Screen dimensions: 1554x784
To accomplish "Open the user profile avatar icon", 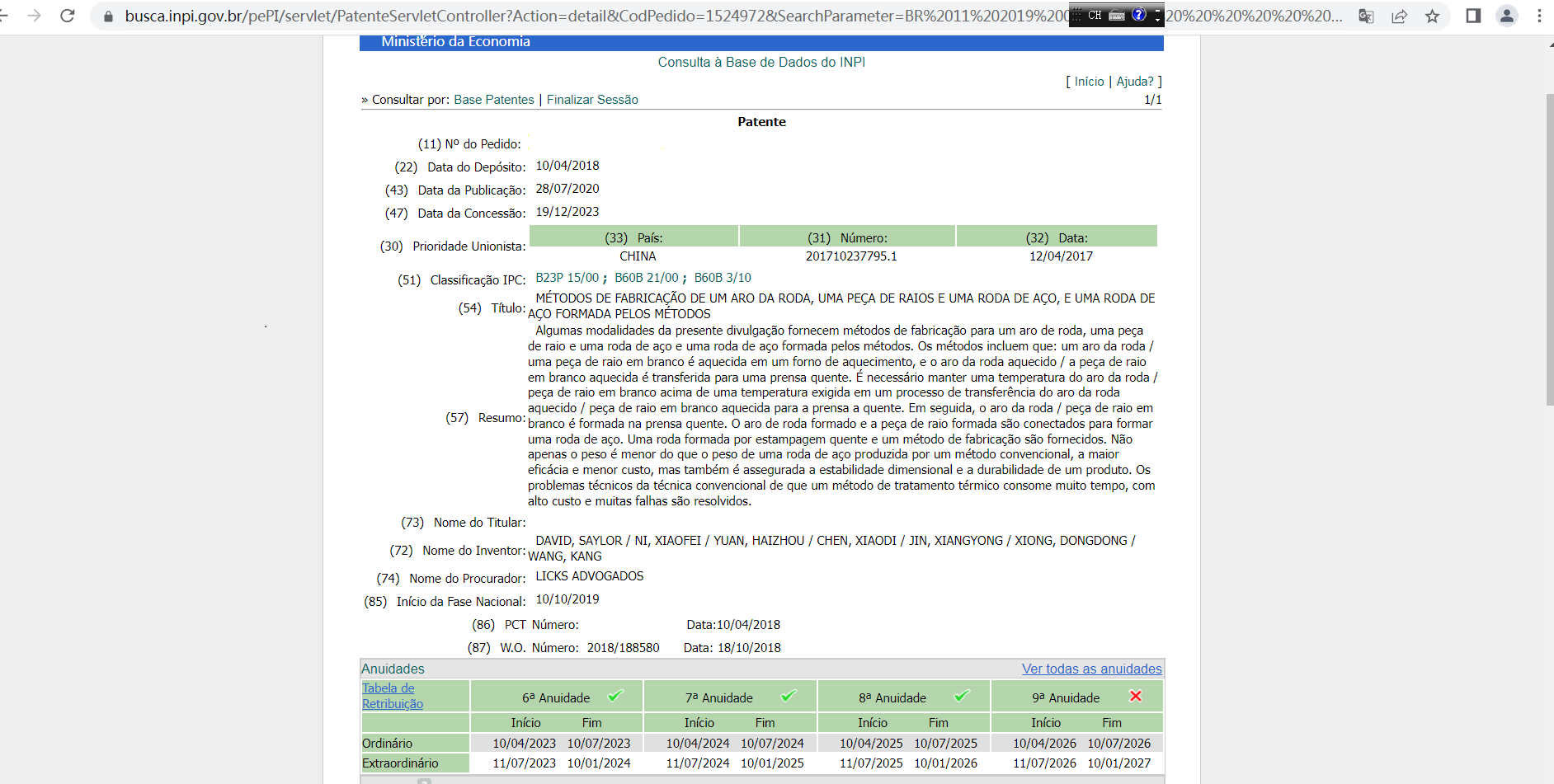I will click(x=1506, y=16).
